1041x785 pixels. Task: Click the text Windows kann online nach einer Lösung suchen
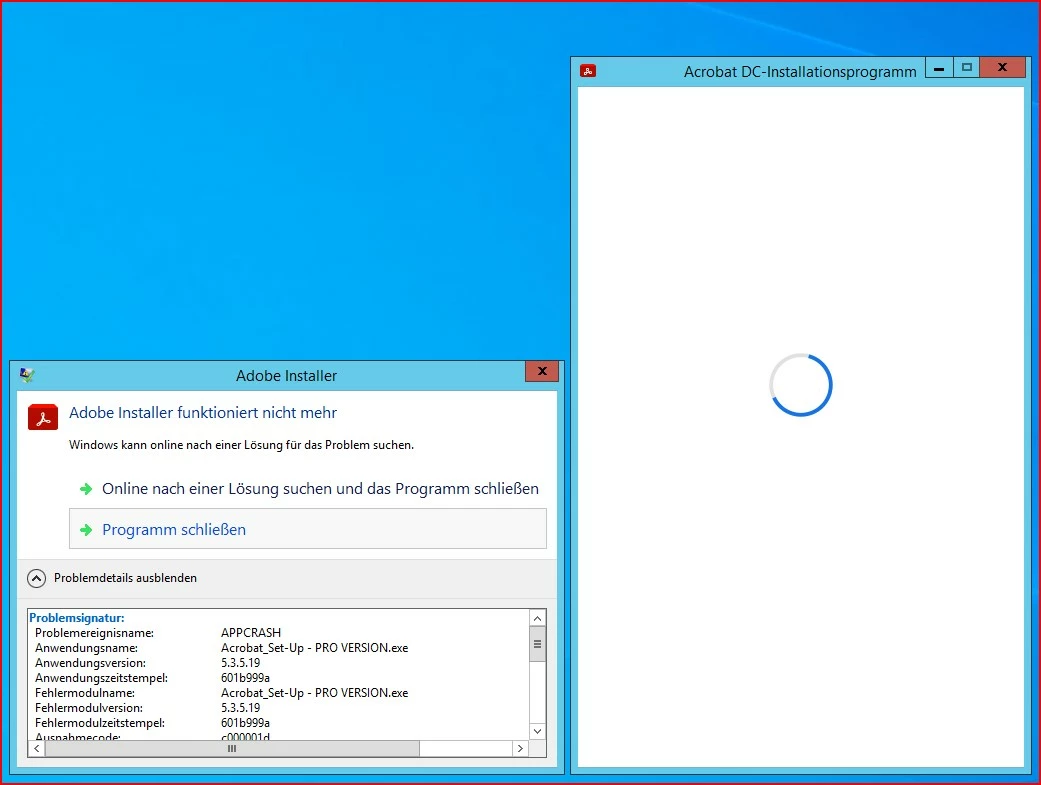[x=242, y=445]
